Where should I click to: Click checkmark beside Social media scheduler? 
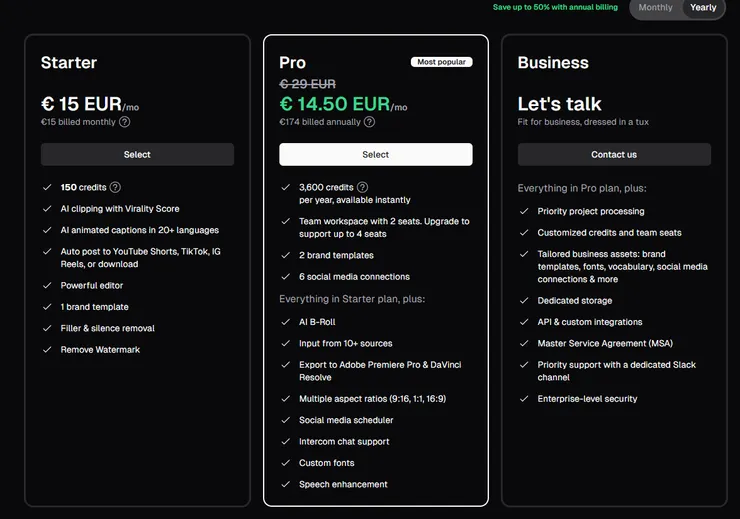[x=285, y=420]
